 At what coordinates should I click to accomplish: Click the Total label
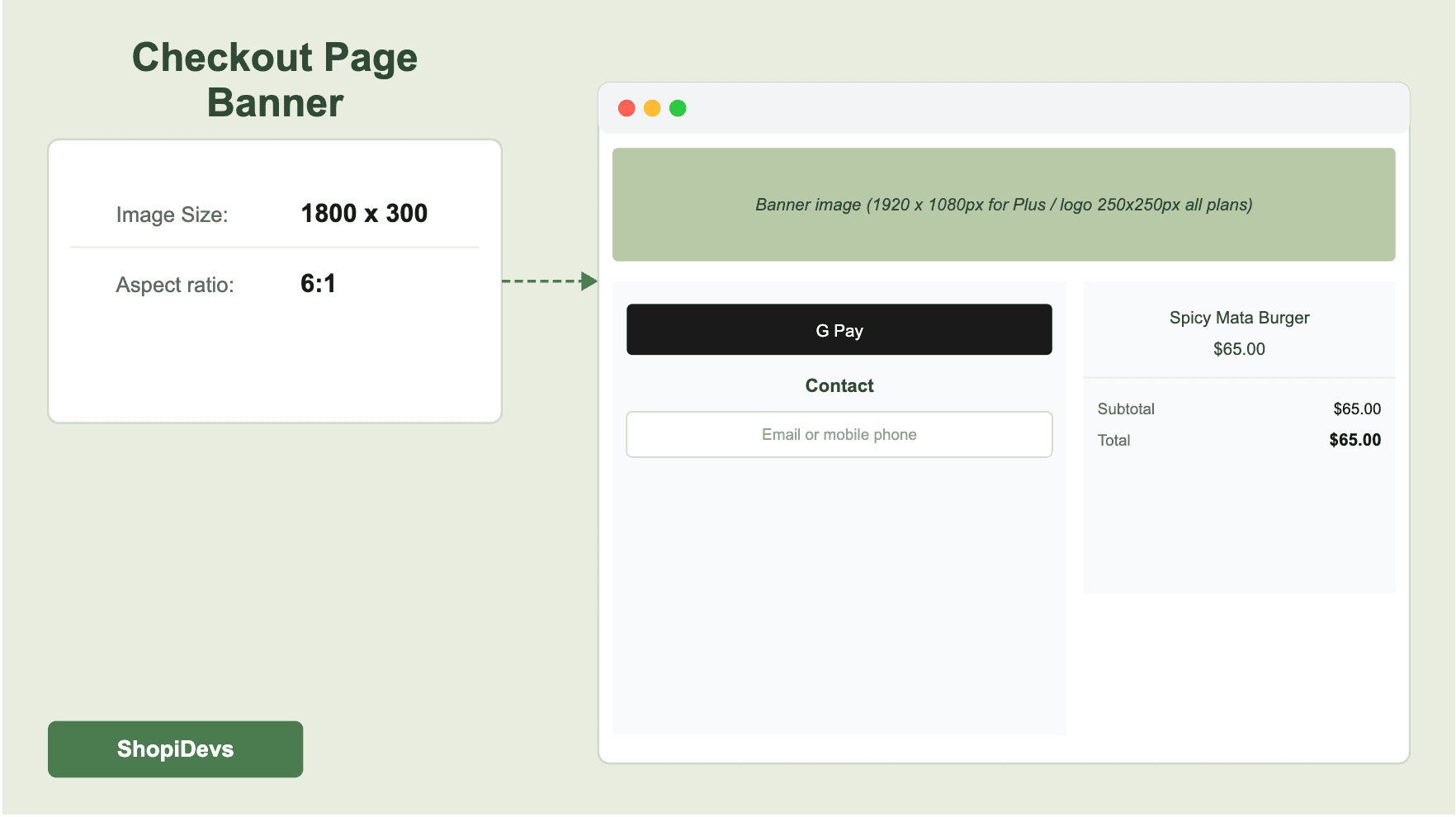[x=1113, y=440]
